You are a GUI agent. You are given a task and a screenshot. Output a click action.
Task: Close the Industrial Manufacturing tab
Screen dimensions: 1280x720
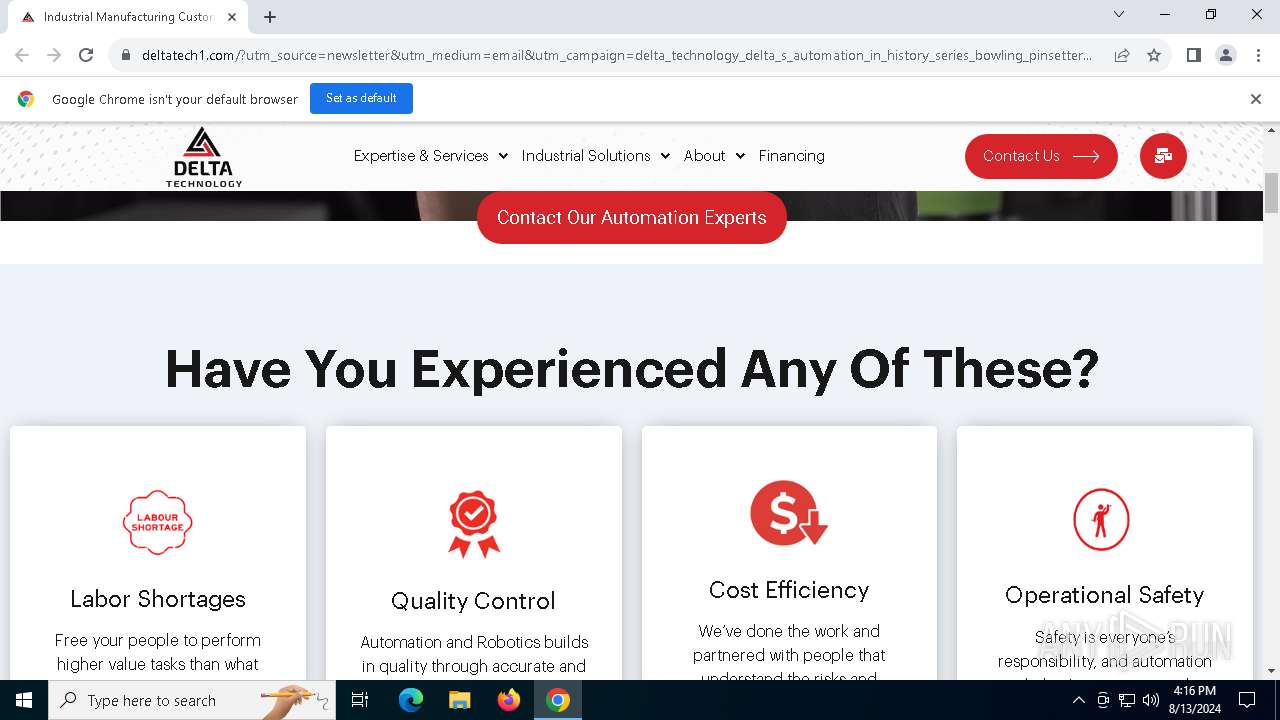(232, 17)
